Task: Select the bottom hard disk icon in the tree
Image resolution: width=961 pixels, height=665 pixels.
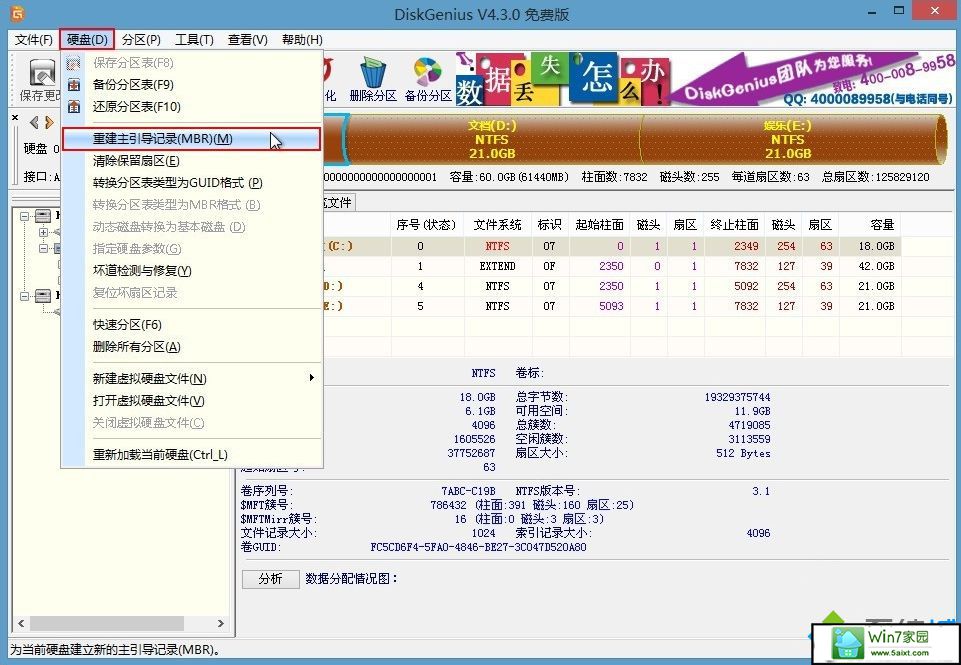Action: pos(43,296)
